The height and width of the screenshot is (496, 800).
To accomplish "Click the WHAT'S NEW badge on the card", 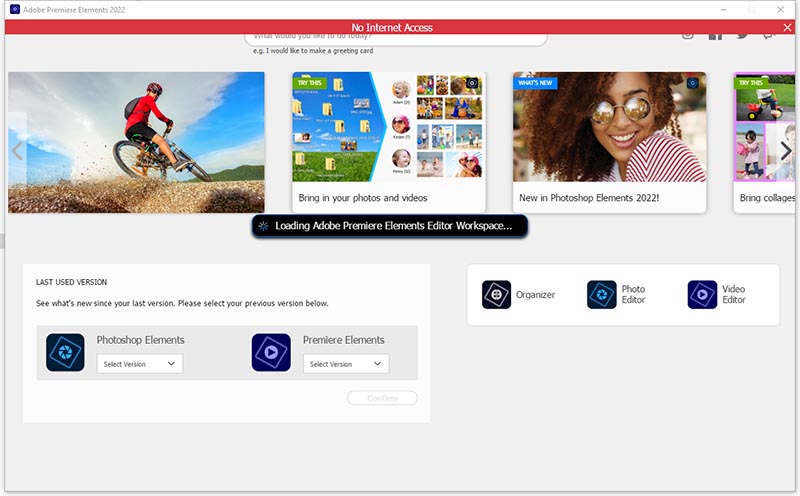I will [x=535, y=83].
